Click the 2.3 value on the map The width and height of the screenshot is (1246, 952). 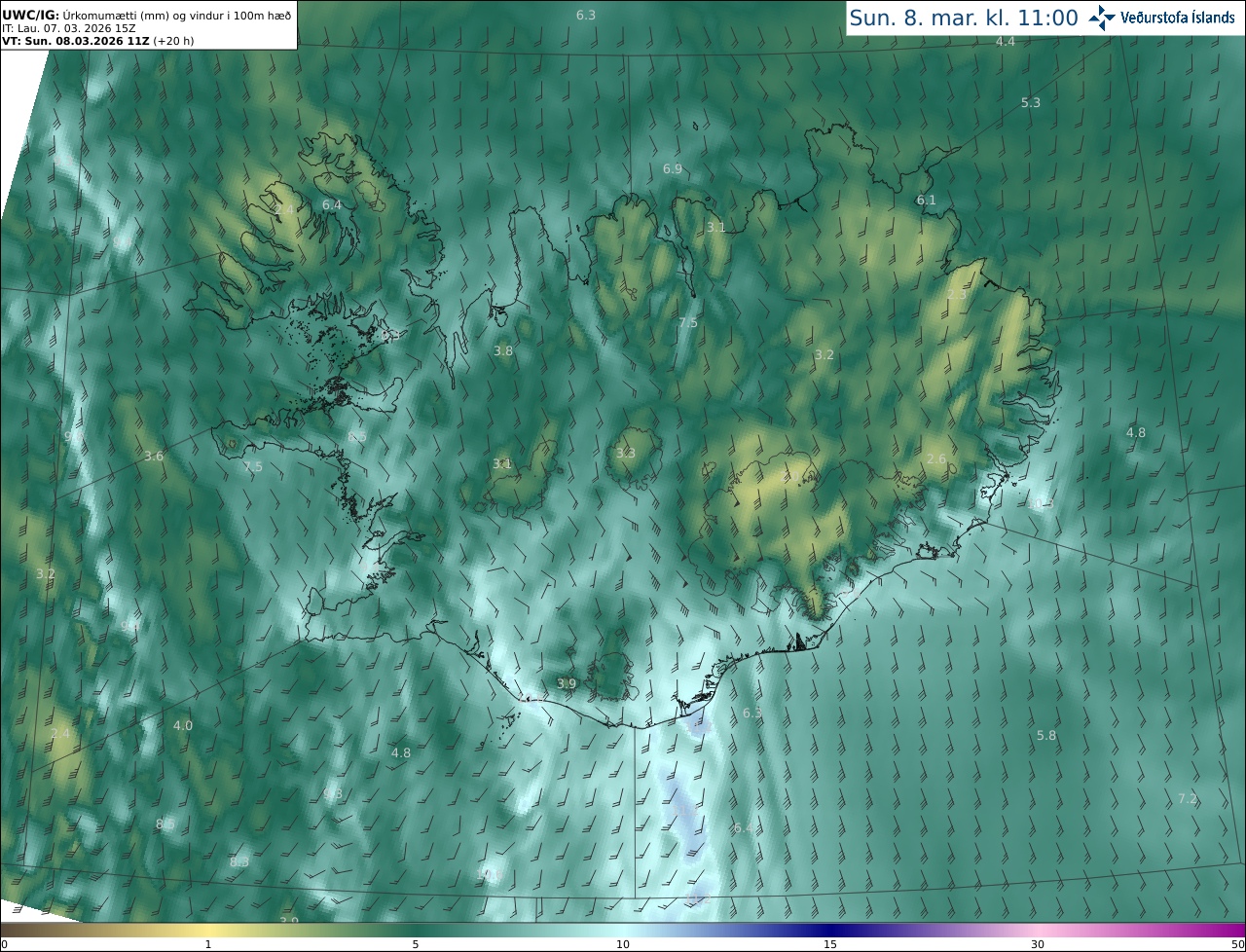coord(957,295)
